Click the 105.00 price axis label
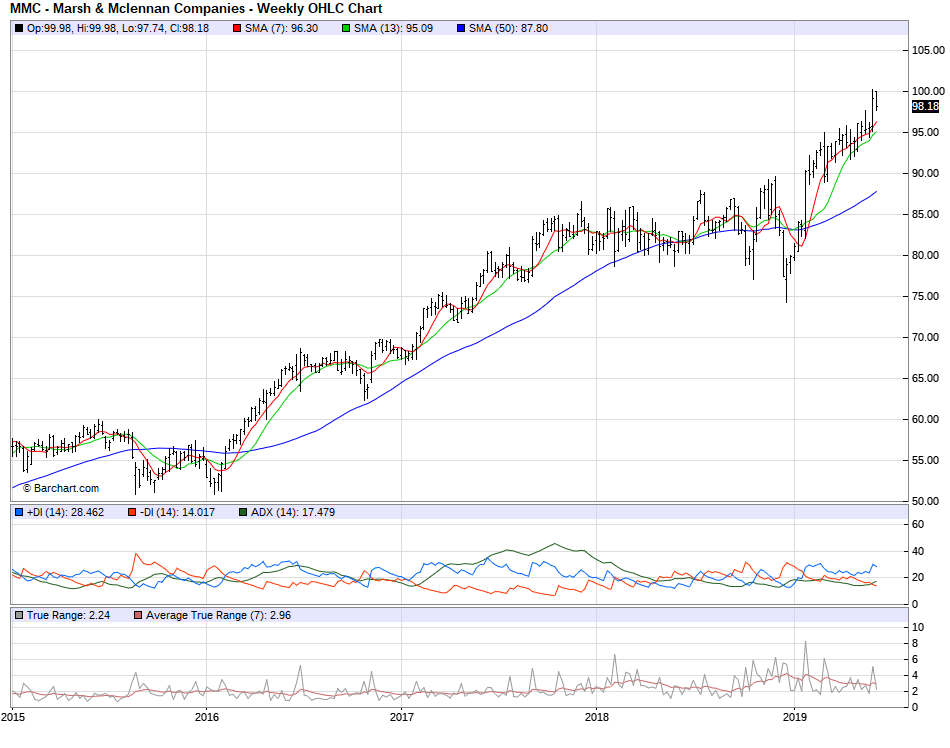The width and height of the screenshot is (950, 748). point(928,50)
